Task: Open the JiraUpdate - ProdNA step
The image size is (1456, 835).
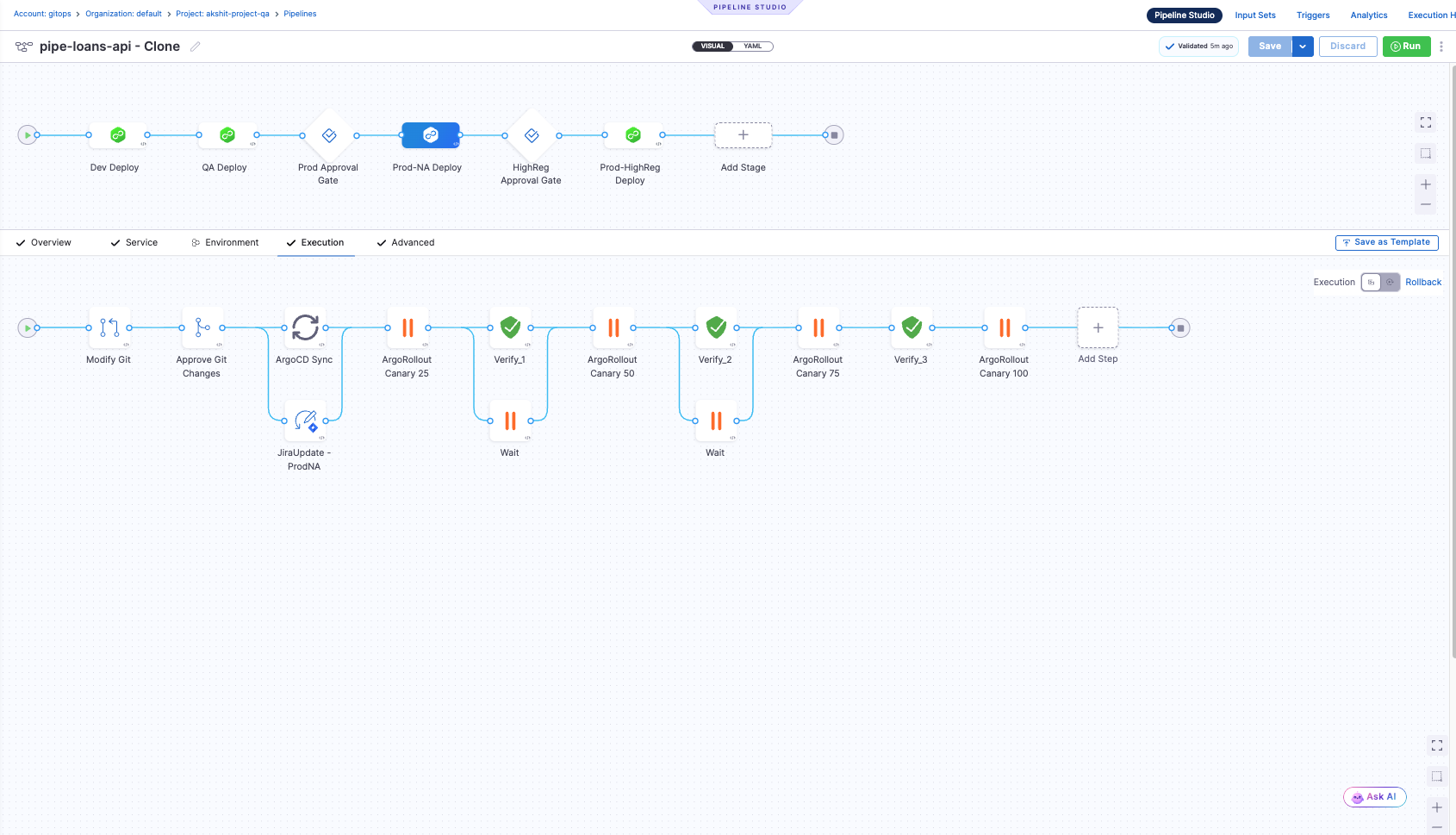Action: click(x=304, y=421)
